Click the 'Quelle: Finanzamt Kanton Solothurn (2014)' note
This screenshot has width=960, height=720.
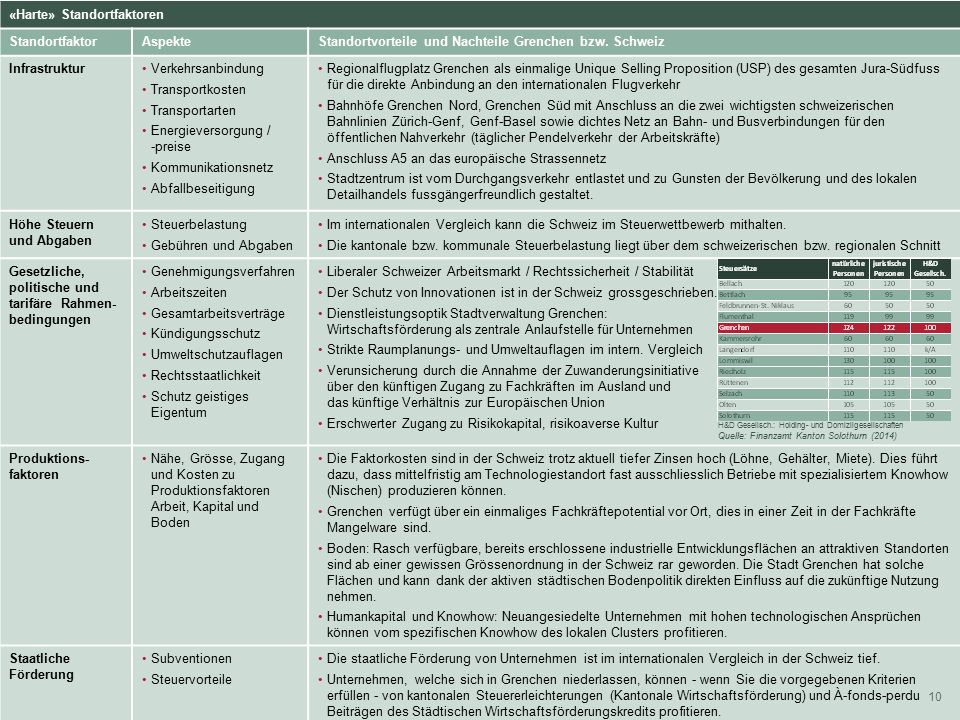(x=807, y=436)
